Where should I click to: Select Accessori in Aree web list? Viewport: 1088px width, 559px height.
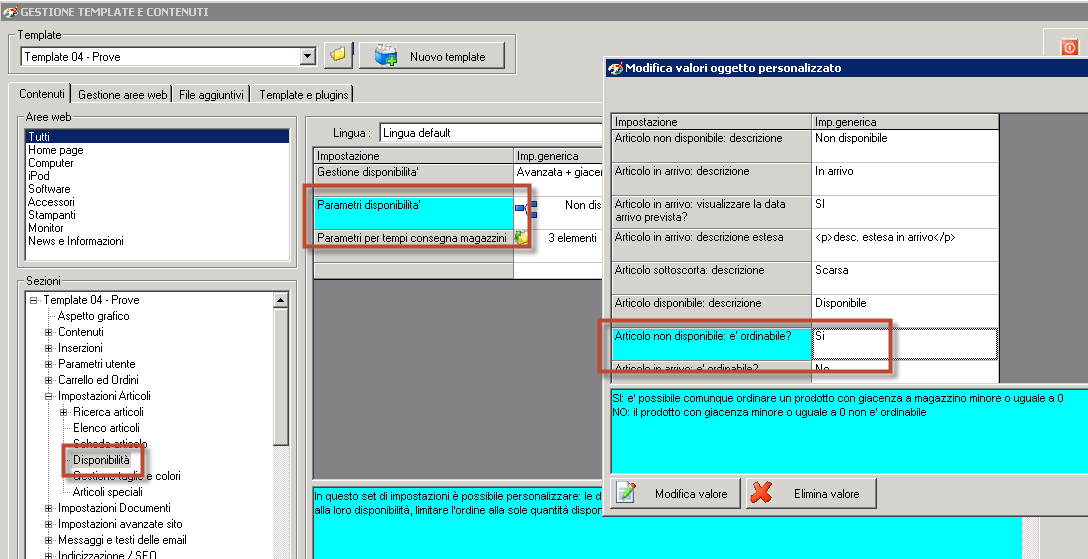(51, 202)
